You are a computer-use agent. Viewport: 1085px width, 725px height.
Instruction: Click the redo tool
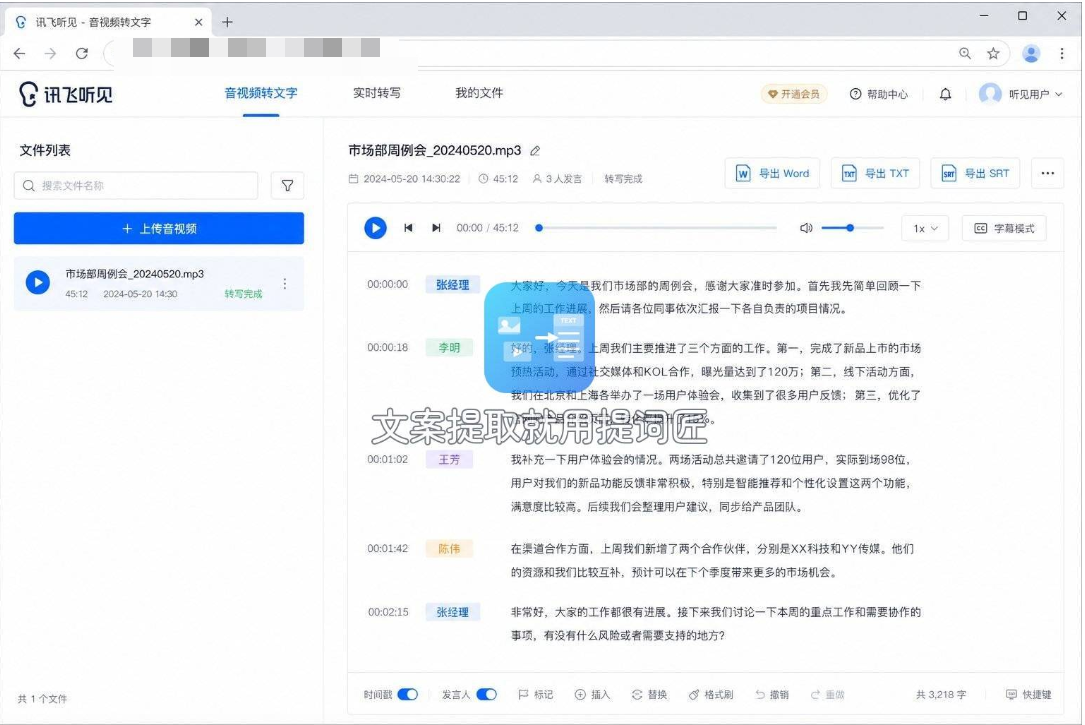[x=828, y=695]
